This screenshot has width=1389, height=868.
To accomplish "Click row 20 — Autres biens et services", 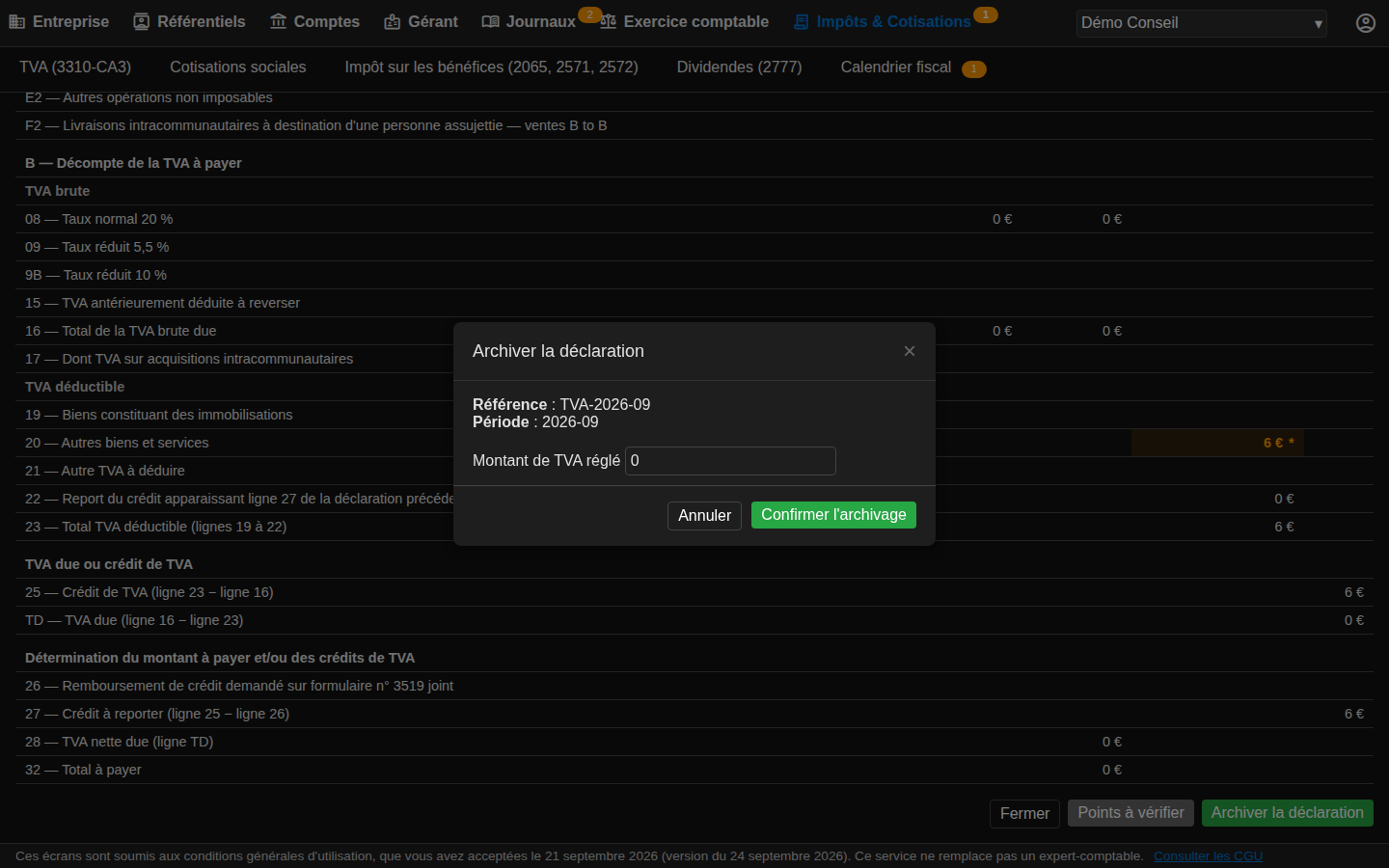I will [694, 443].
